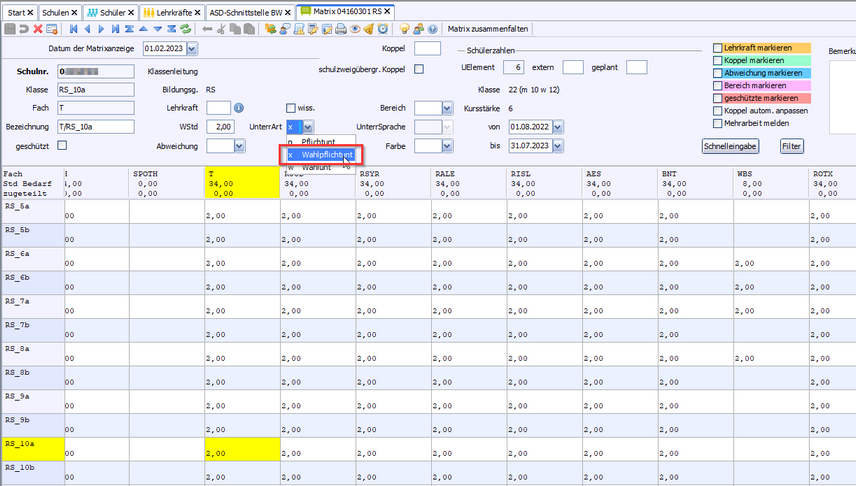This screenshot has height=486, width=856.
Task: Switch to the Lehrkräfte tab
Action: tap(174, 12)
